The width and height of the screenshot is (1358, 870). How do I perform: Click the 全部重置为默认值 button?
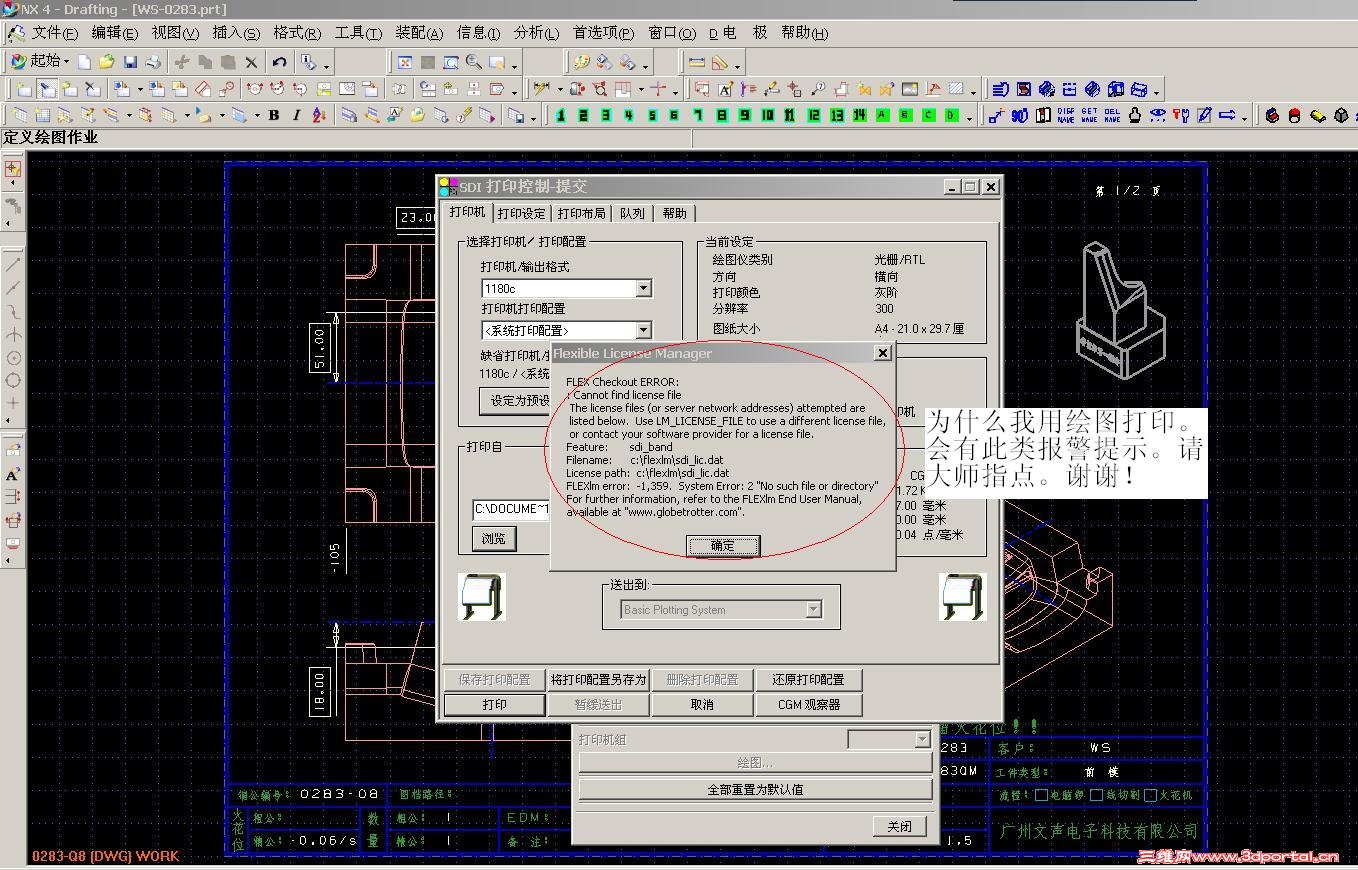(x=755, y=789)
